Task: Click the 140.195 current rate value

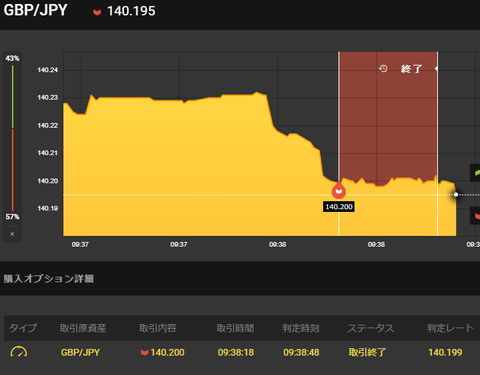Action: pyautogui.click(x=131, y=11)
